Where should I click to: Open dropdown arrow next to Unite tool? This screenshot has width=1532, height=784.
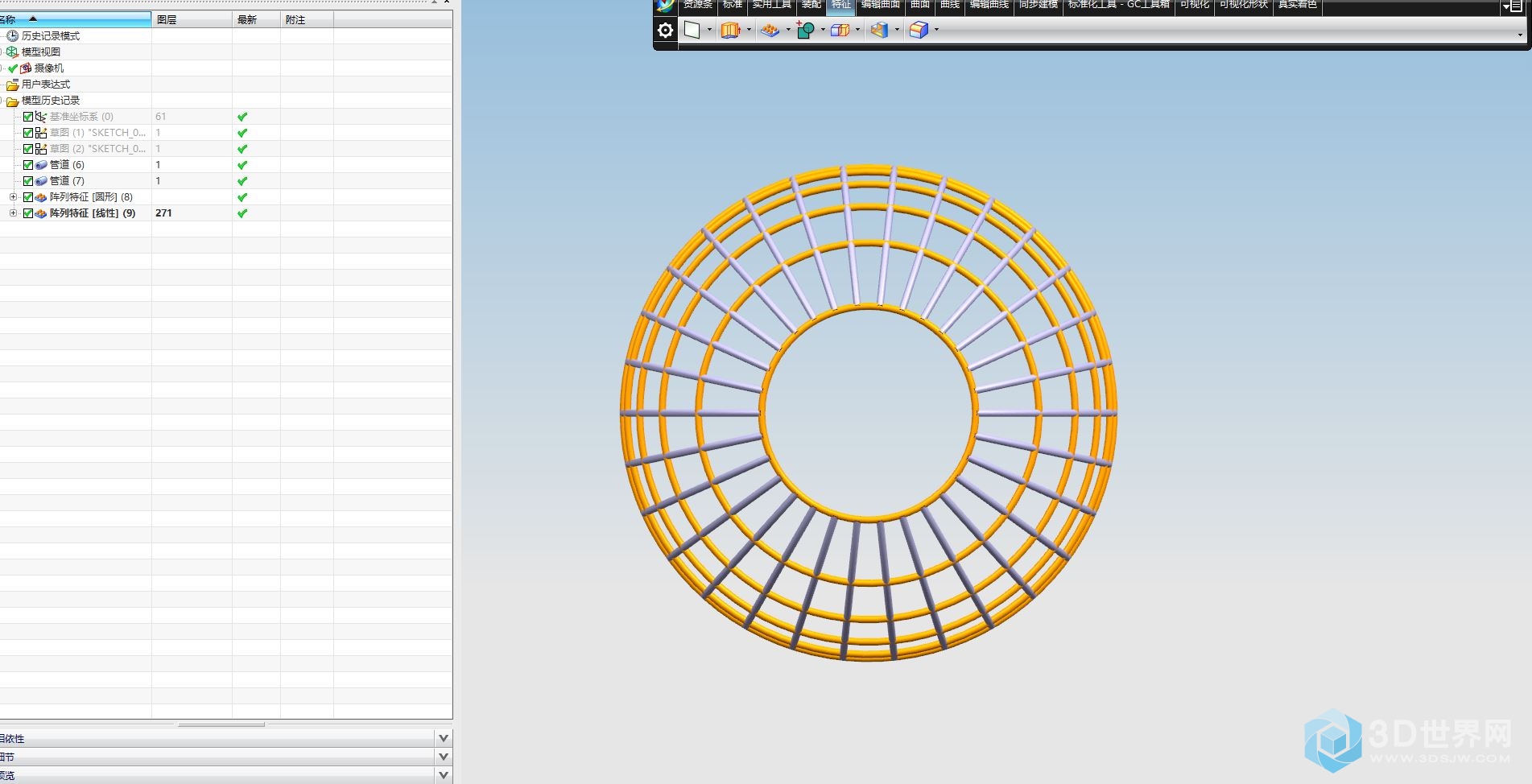click(823, 30)
